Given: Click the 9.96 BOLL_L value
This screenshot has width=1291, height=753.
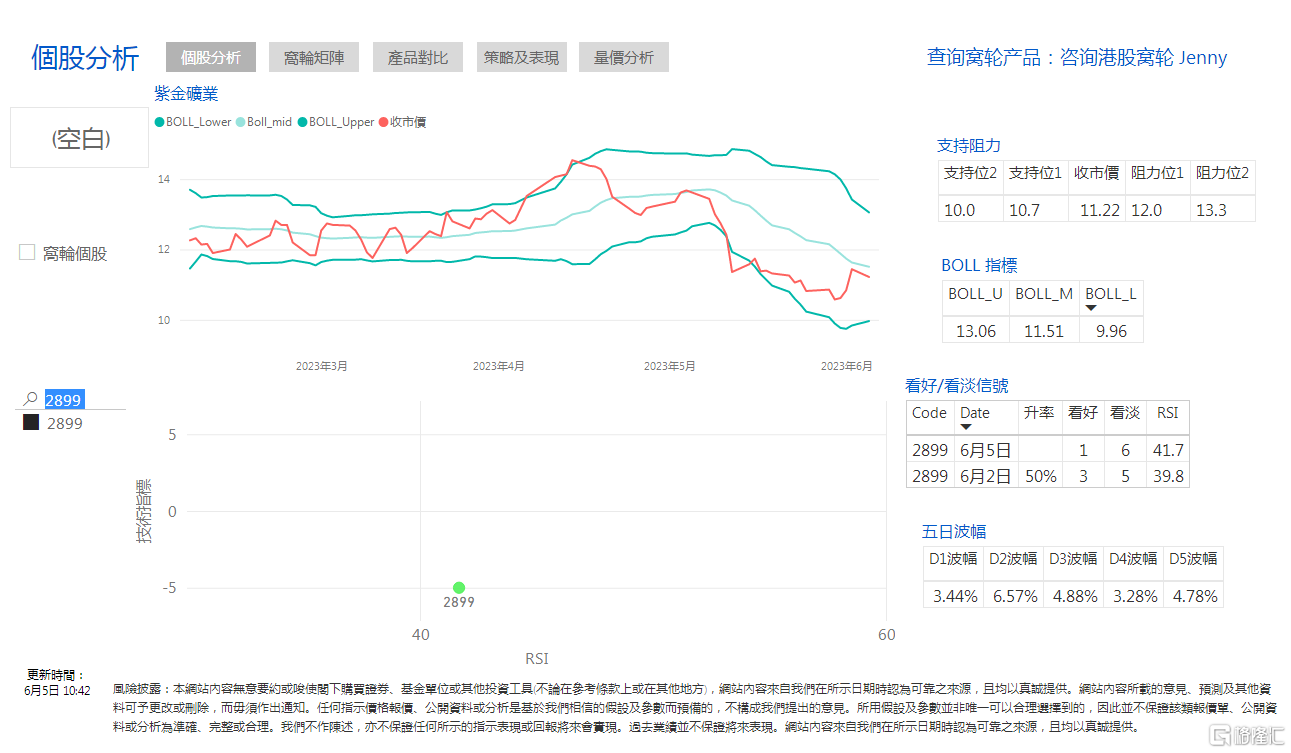Looking at the screenshot, I should click(x=1111, y=331).
